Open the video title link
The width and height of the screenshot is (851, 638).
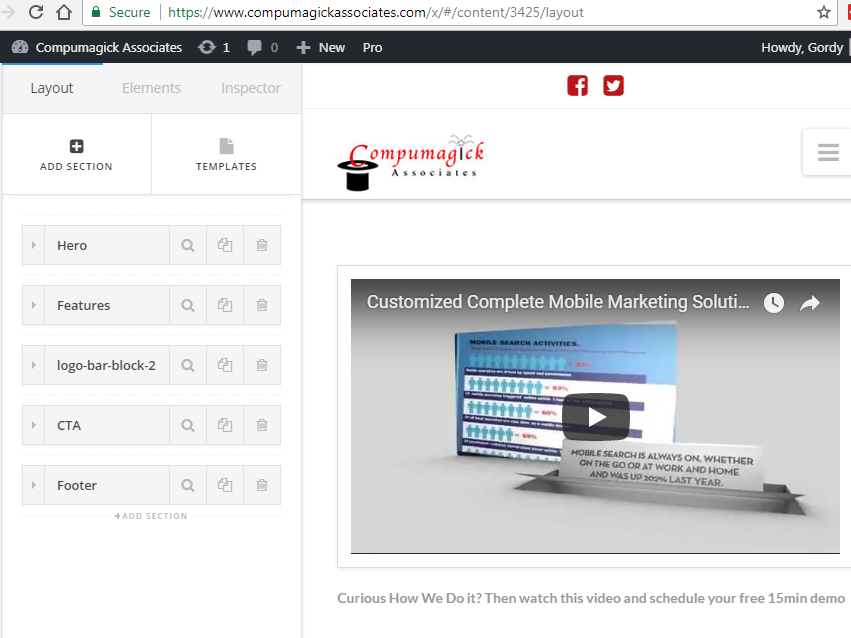point(558,302)
